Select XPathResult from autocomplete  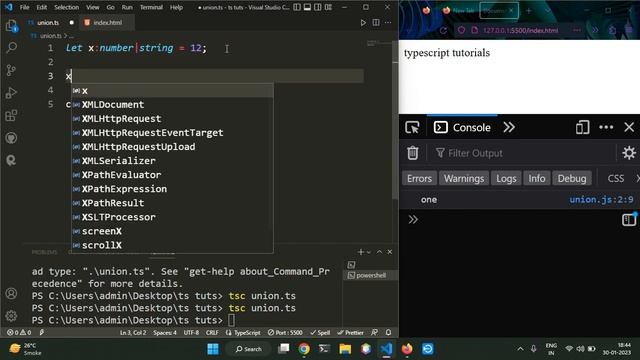(x=172, y=203)
